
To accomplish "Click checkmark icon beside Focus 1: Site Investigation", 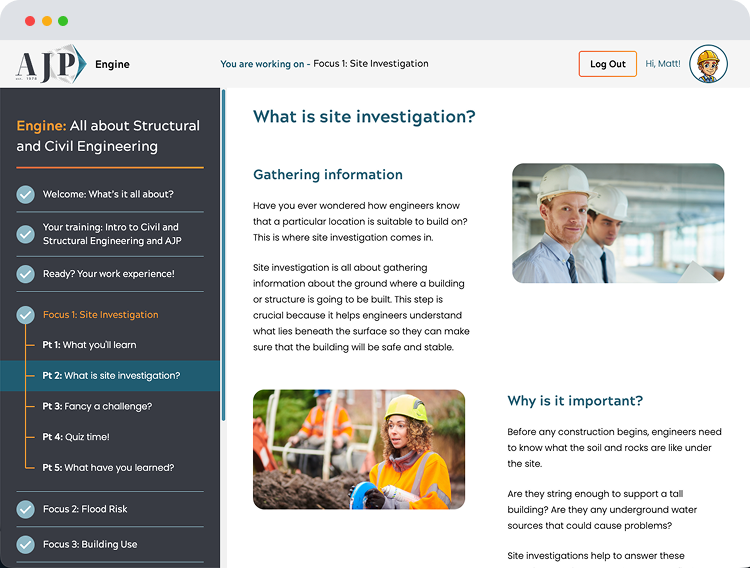I will tap(26, 315).
